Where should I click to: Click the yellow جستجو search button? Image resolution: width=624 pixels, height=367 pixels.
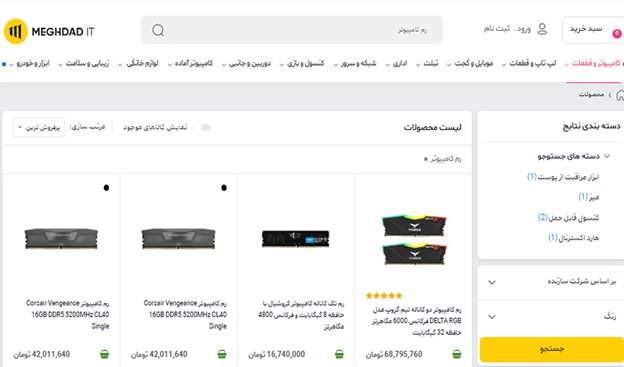(x=552, y=349)
